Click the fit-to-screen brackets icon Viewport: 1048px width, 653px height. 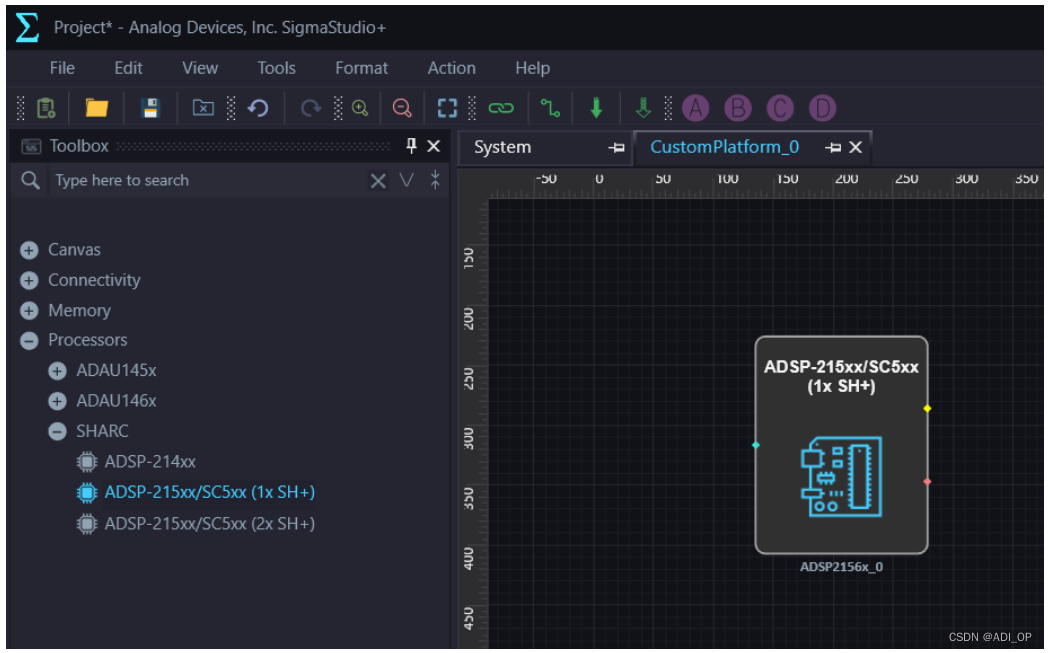[x=447, y=108]
